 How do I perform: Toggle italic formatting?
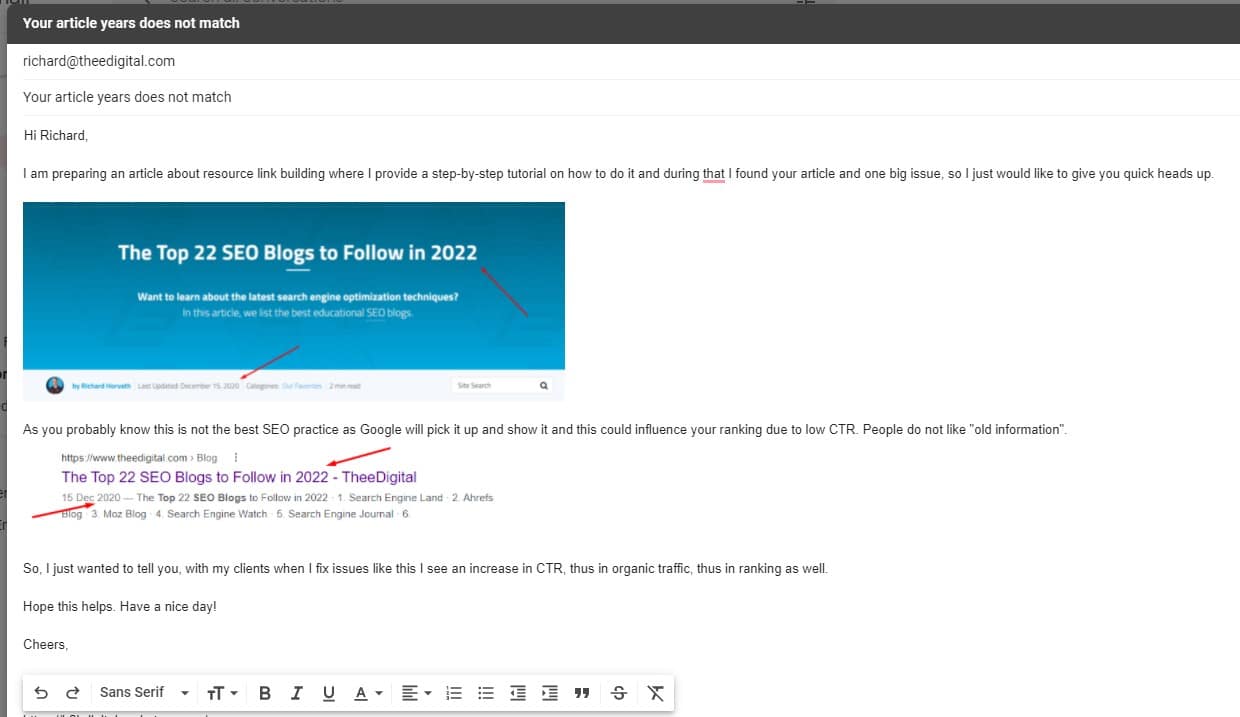[296, 692]
